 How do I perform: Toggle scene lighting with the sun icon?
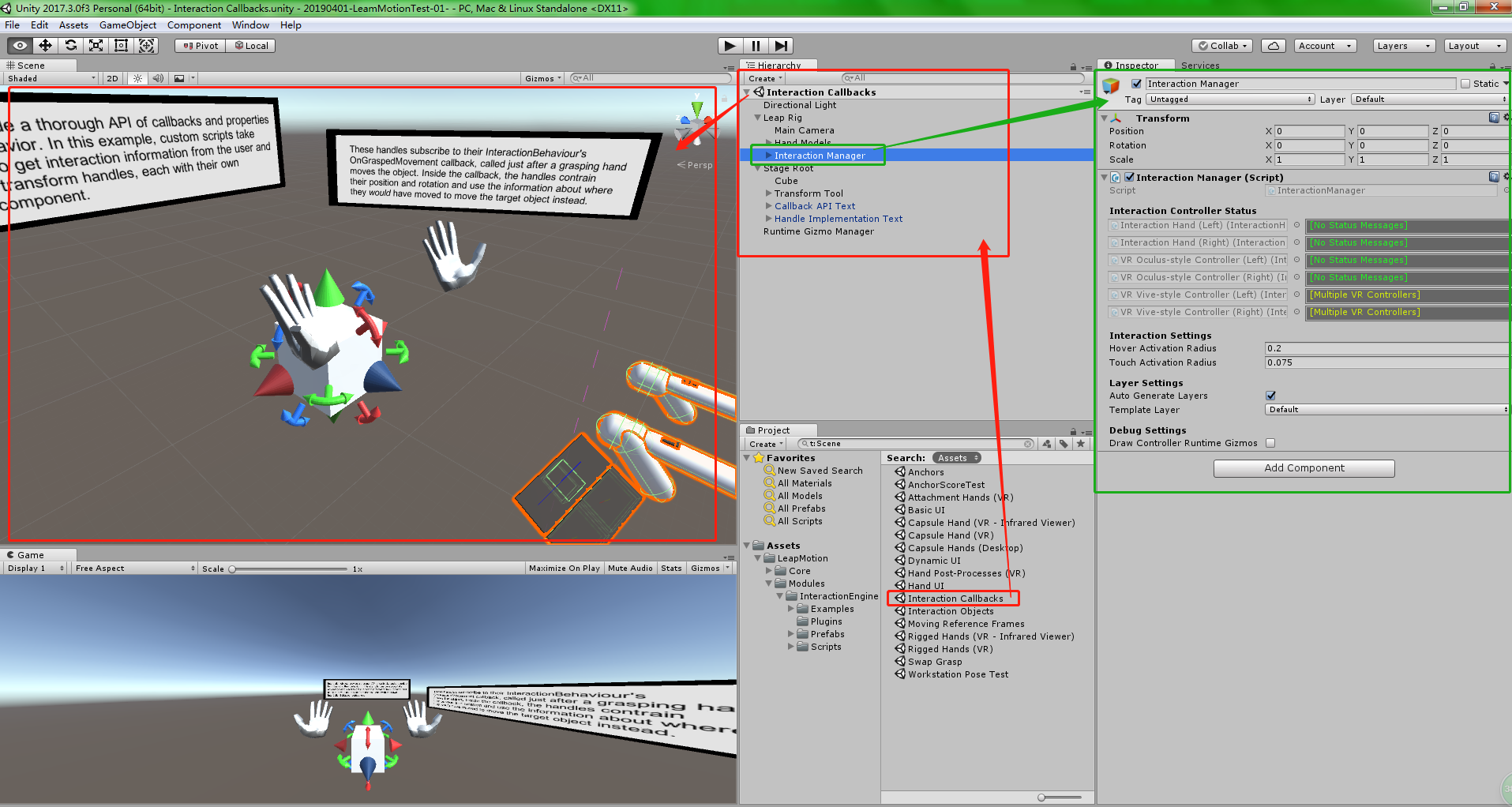(x=137, y=78)
